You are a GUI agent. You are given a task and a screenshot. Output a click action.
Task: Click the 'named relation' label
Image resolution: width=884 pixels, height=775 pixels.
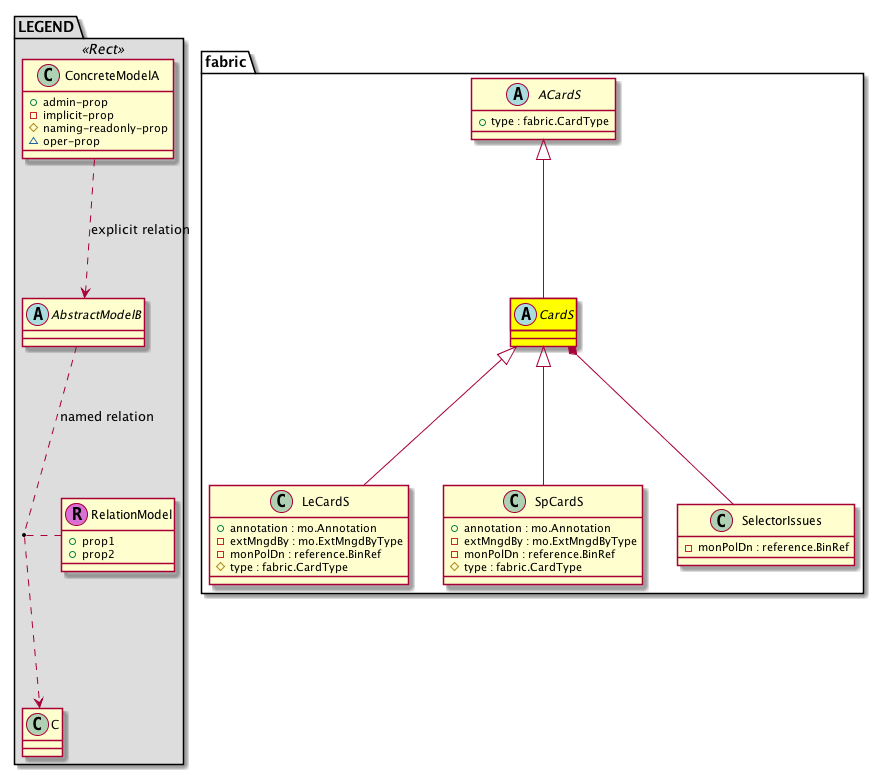click(x=107, y=417)
